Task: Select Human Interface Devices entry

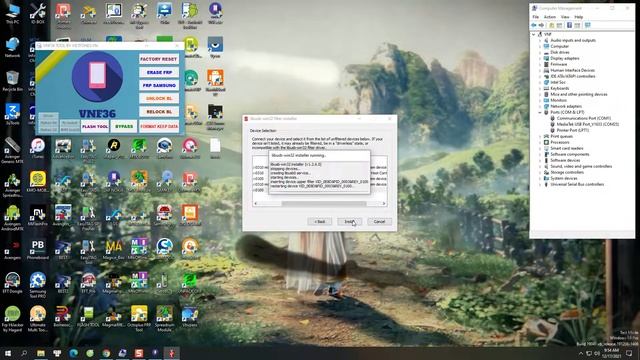Action: point(572,70)
